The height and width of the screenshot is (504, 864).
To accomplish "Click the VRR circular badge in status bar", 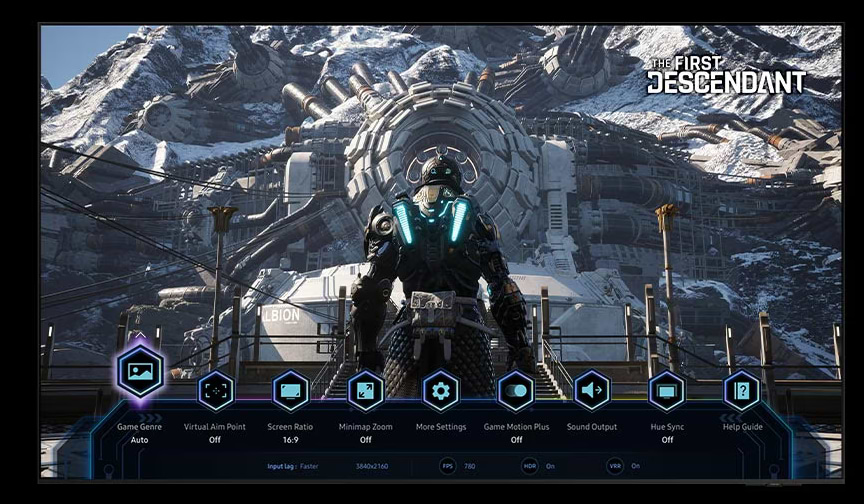I will point(615,467).
